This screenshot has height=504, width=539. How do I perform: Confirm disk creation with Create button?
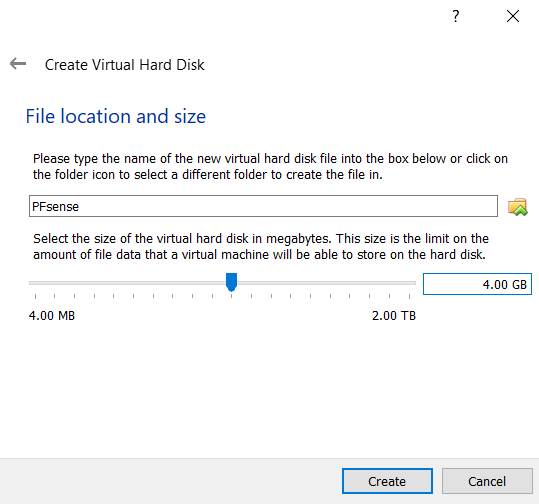pos(387,481)
